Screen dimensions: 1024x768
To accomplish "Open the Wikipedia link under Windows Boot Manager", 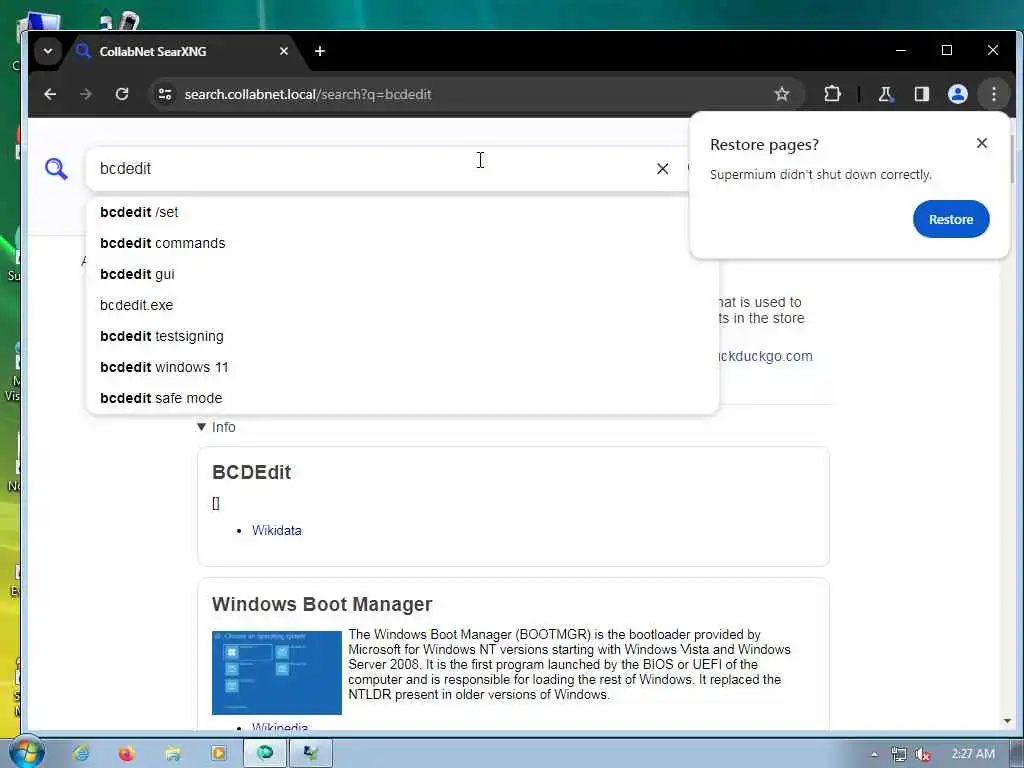I will [280, 726].
